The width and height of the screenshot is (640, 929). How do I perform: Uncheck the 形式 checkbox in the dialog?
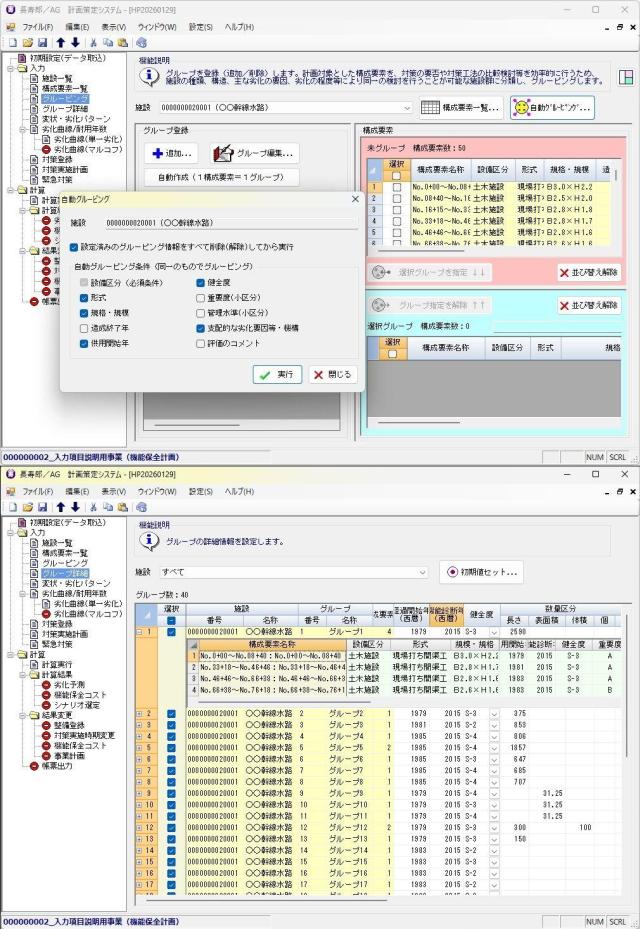point(84,297)
